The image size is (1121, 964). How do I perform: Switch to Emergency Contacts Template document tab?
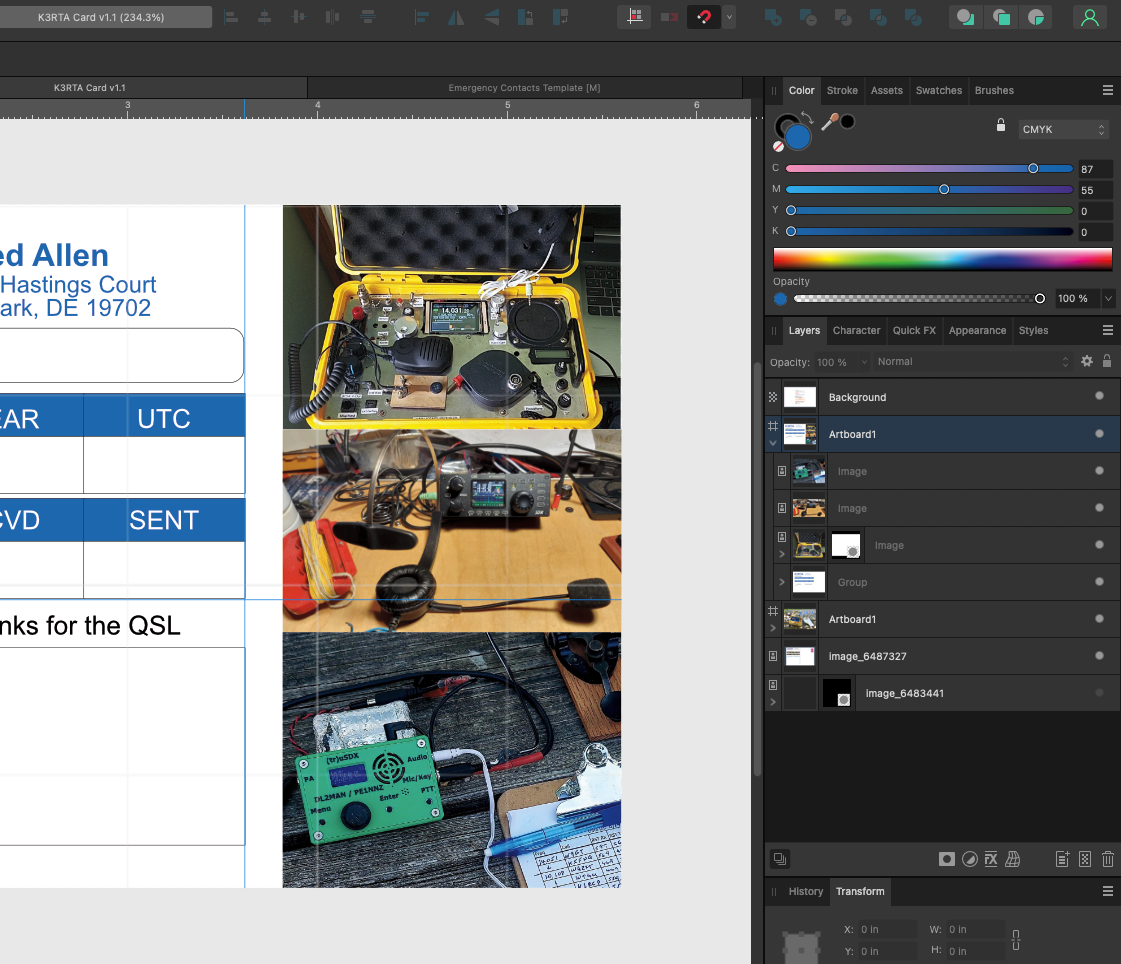coord(524,88)
